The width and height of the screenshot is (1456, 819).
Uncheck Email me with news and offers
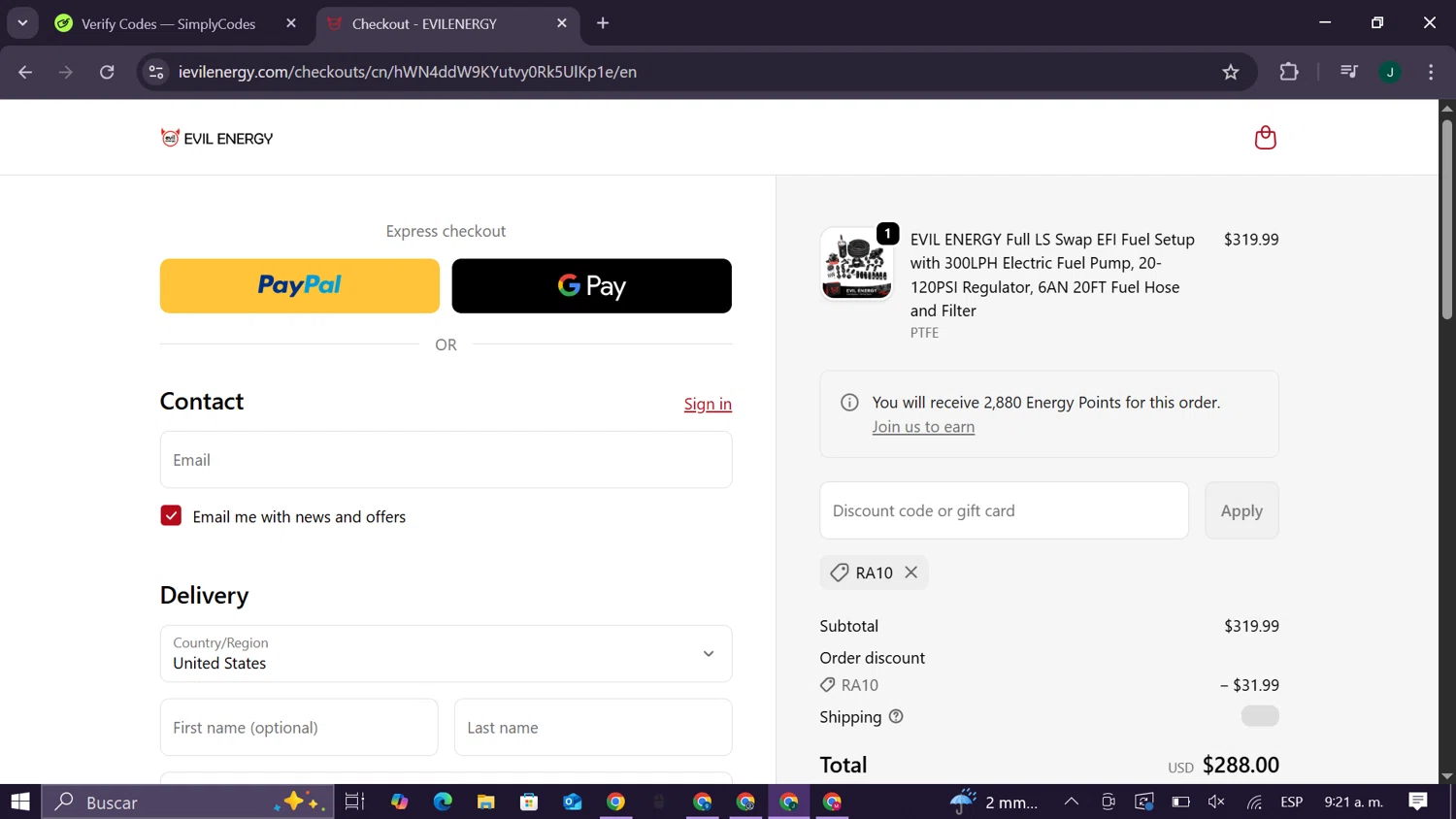171,516
